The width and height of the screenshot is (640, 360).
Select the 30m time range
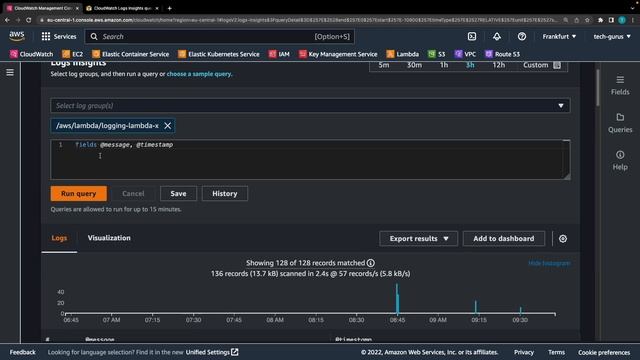click(414, 65)
